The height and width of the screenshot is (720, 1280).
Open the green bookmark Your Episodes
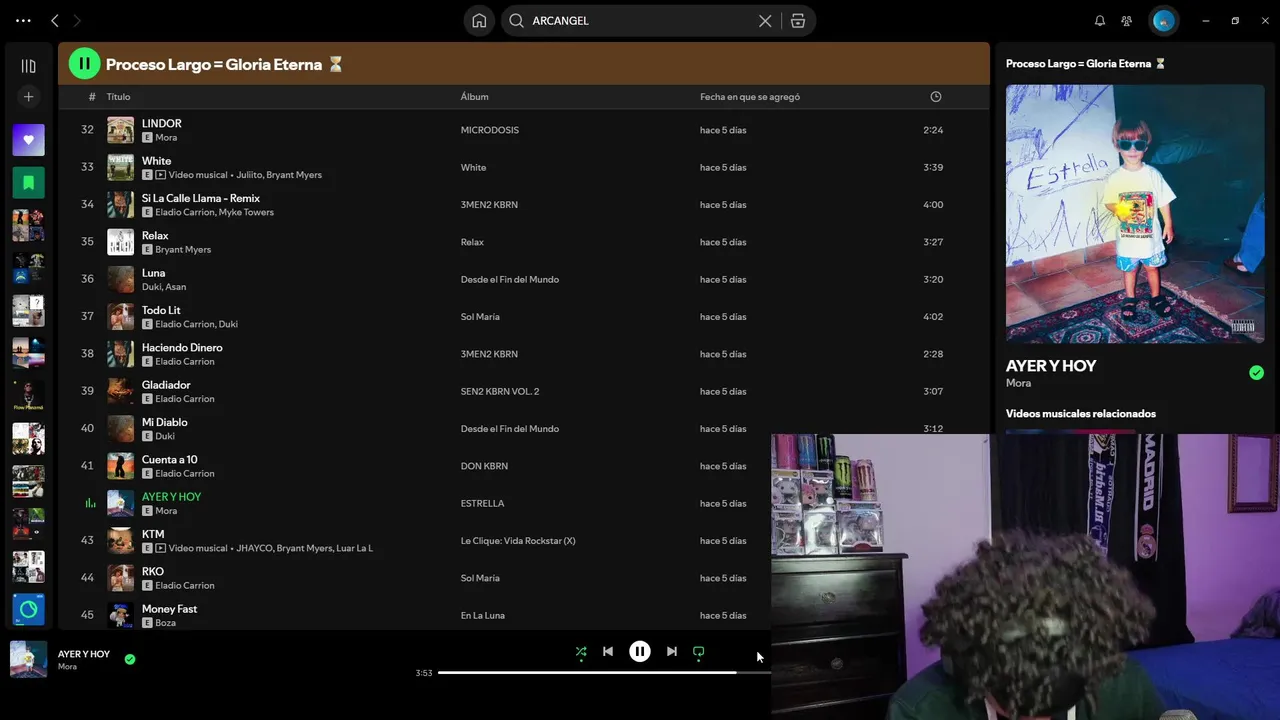click(28, 183)
